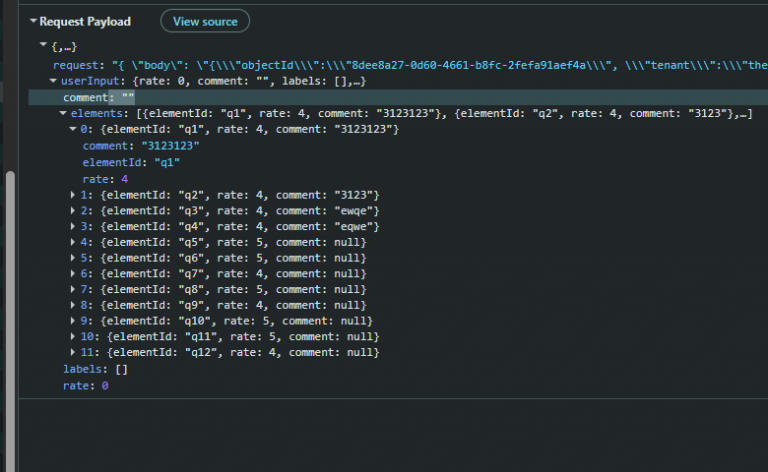
Task: Click the comment "3123123" value
Action: [x=170, y=146]
